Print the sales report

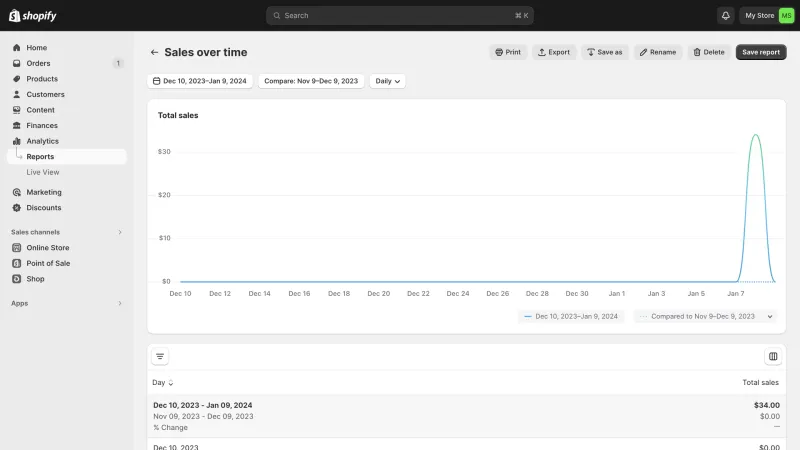508,52
